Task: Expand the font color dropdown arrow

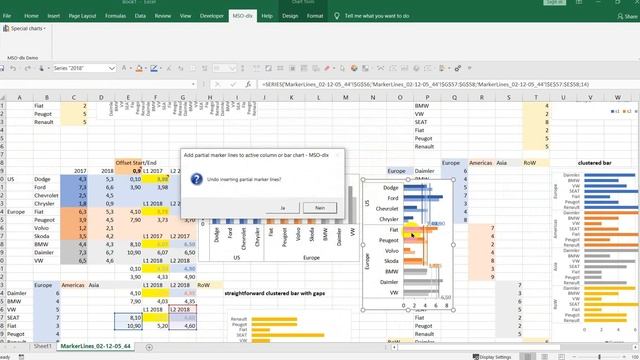Action: click(x=130, y=68)
